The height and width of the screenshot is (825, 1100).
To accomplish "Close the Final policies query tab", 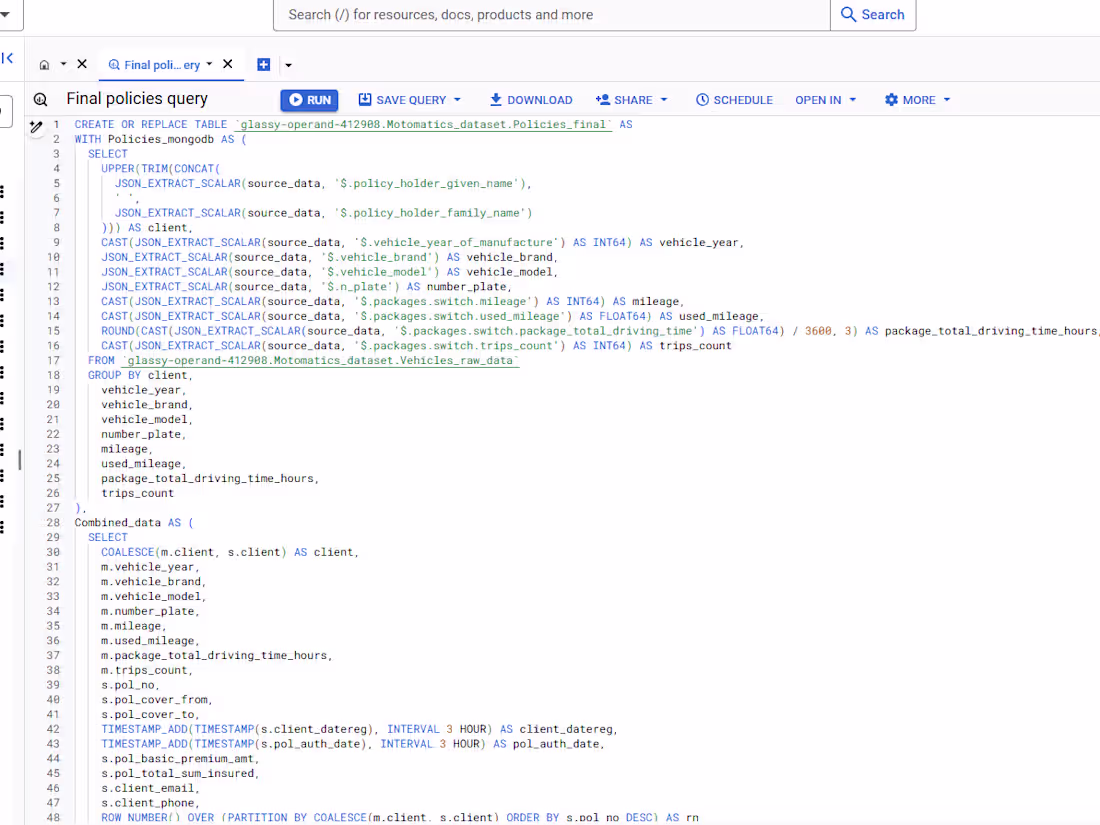I will click(x=227, y=63).
